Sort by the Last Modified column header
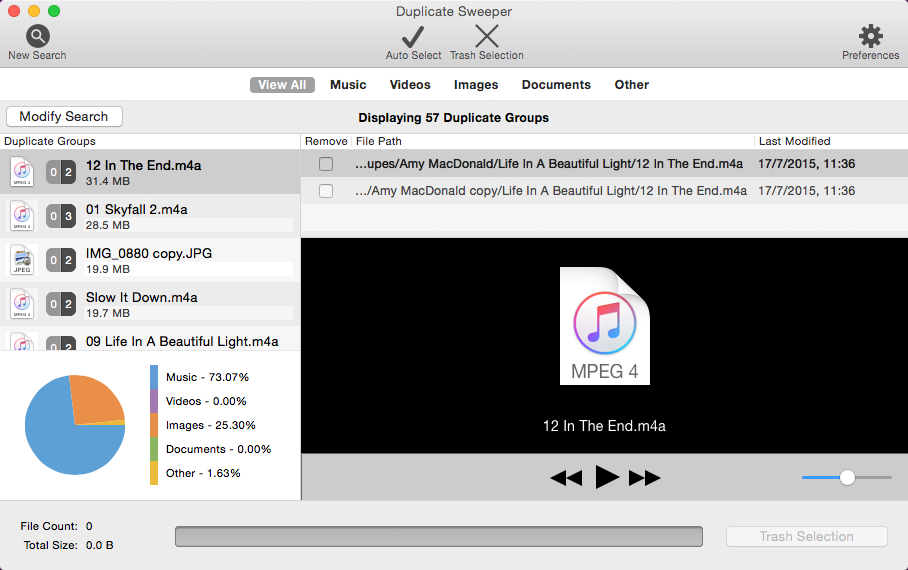The width and height of the screenshot is (908, 570). coord(795,141)
